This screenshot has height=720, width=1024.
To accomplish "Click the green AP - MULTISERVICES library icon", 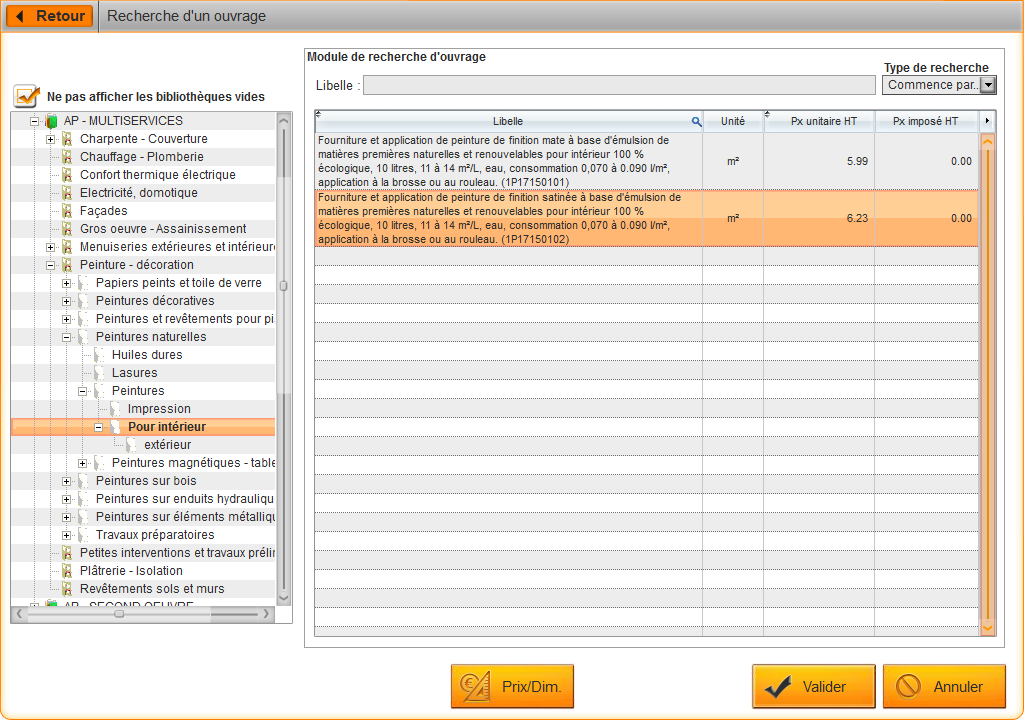I will (52, 121).
